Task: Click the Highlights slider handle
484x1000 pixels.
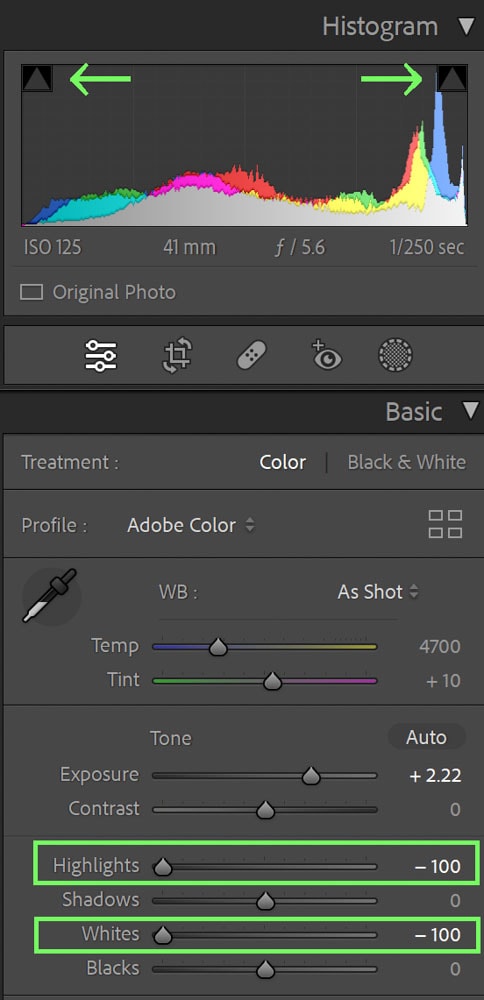Action: pyautogui.click(x=163, y=867)
